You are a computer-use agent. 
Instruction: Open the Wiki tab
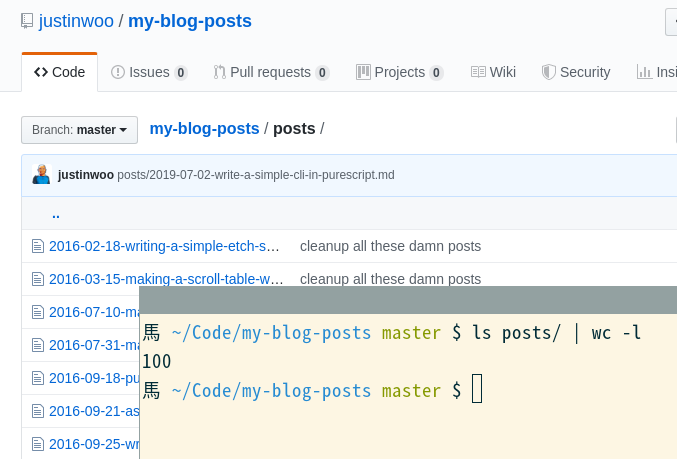pos(493,72)
